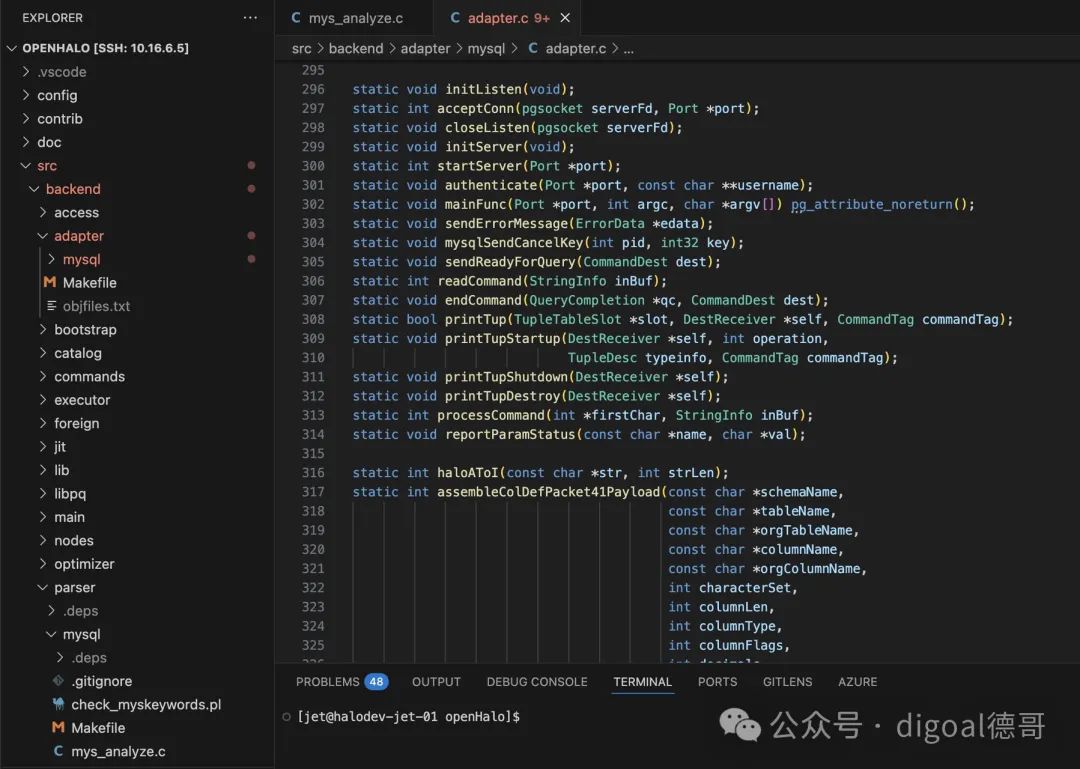The width and height of the screenshot is (1080, 769).
Task: Click the adapter.c breadcrumb item
Action: [575, 48]
